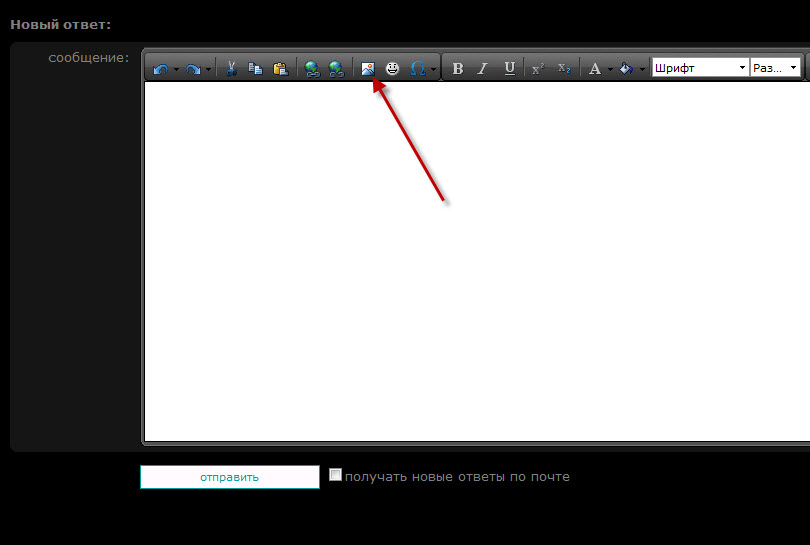Image resolution: width=810 pixels, height=545 pixels.
Task: Expand the Omega special characters dropdown
Action: pyautogui.click(x=432, y=70)
